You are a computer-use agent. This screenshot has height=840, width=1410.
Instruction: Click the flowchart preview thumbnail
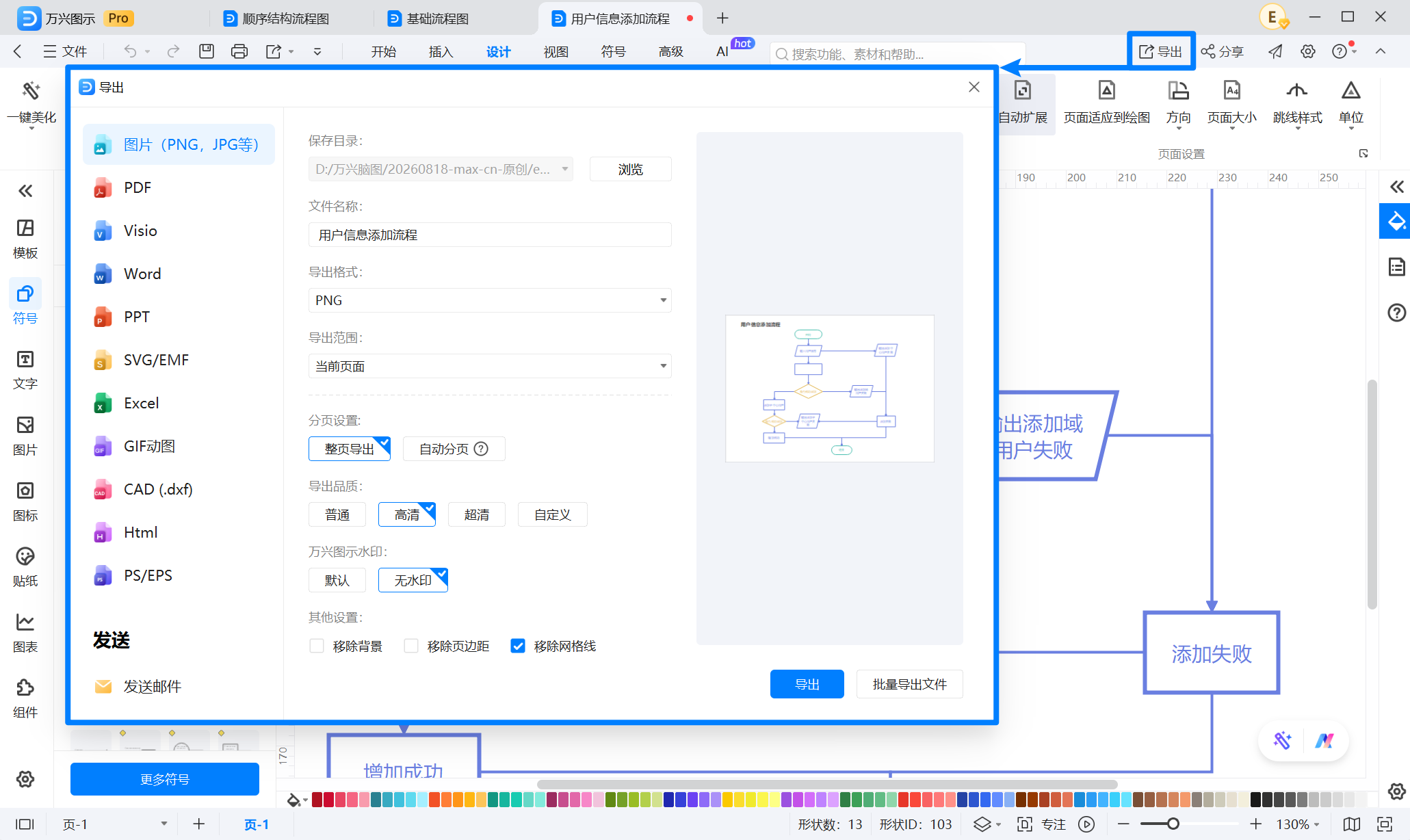click(829, 389)
